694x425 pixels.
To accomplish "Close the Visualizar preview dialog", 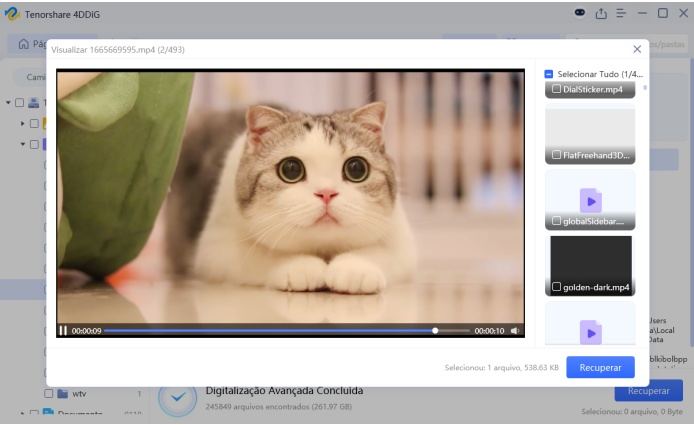I will pos(637,49).
